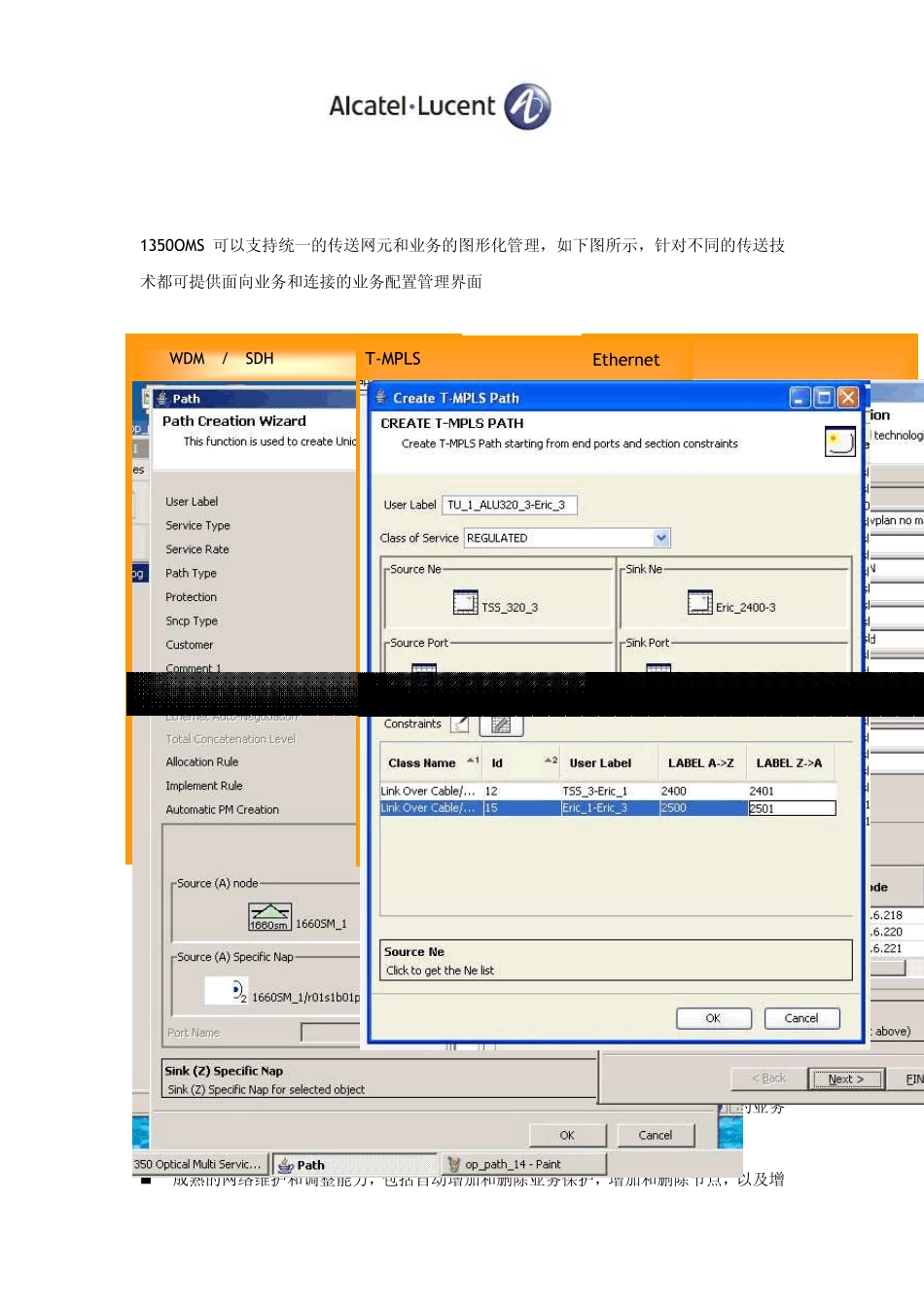This screenshot has height=1308, width=924.
Task: Click Cancel in Path Creation Wizard window
Action: tap(656, 1135)
